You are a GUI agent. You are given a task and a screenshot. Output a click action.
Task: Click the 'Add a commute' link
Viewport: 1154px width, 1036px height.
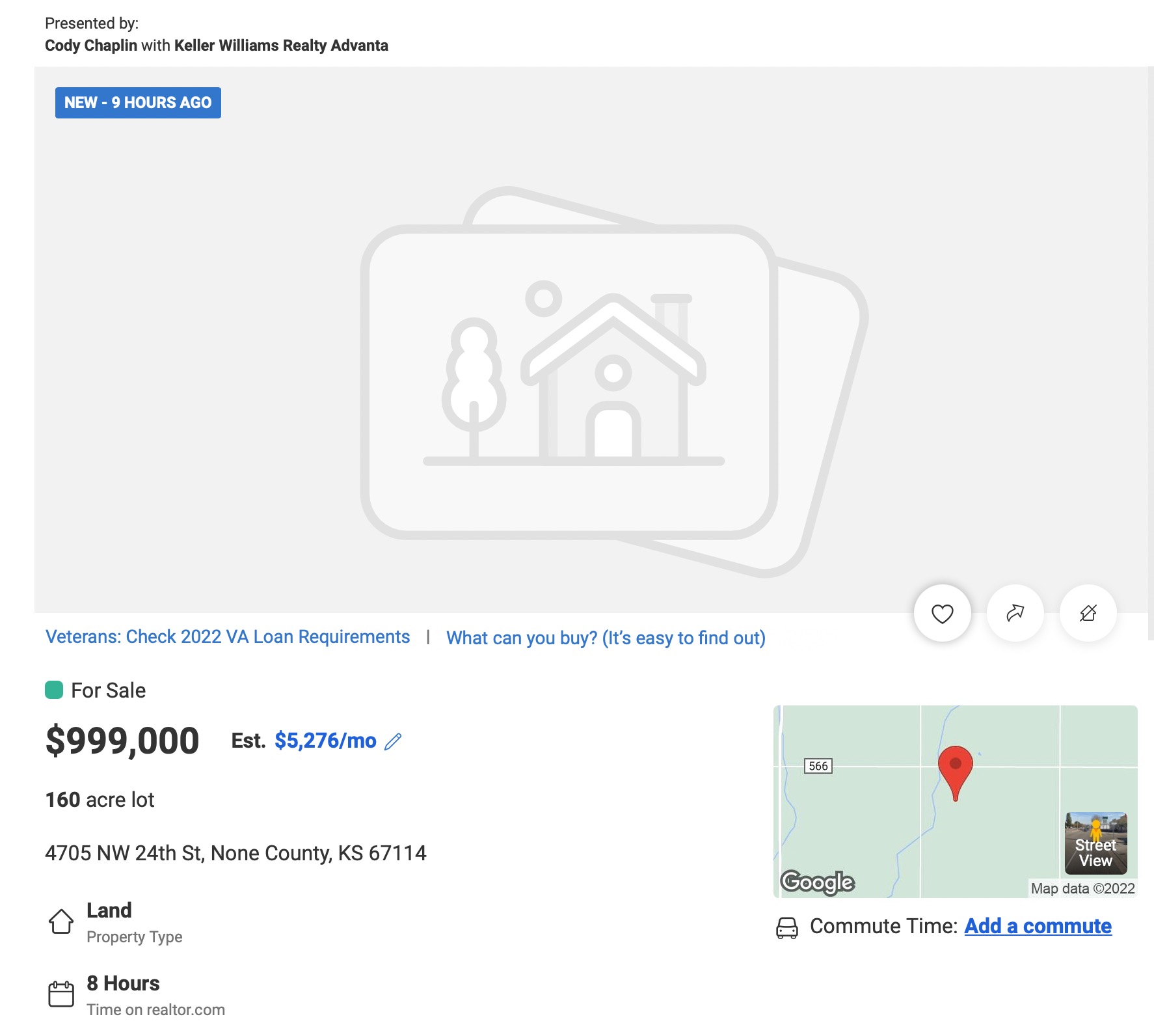tap(1038, 926)
